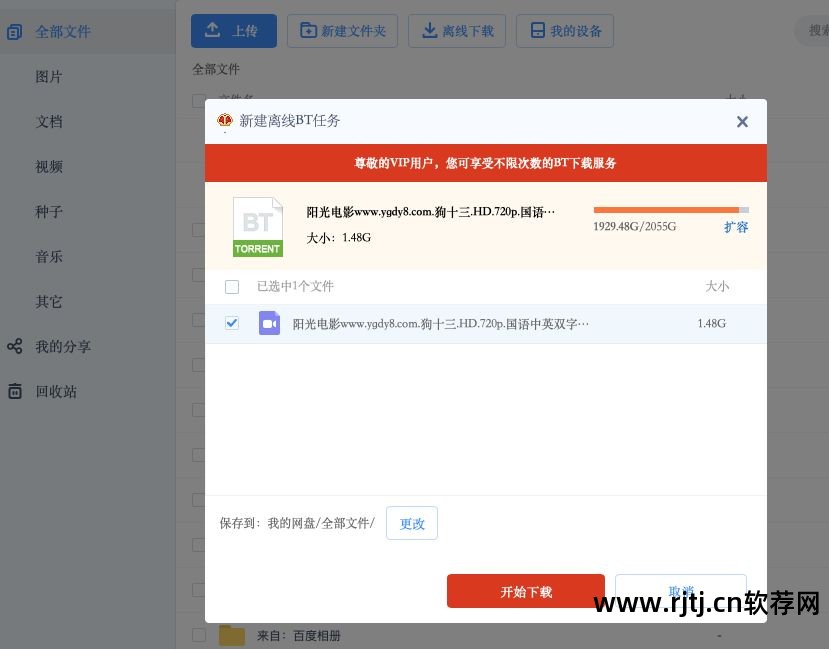This screenshot has width=829, height=649.
Task: Click the 我的分享 share icon
Action: click(x=14, y=346)
